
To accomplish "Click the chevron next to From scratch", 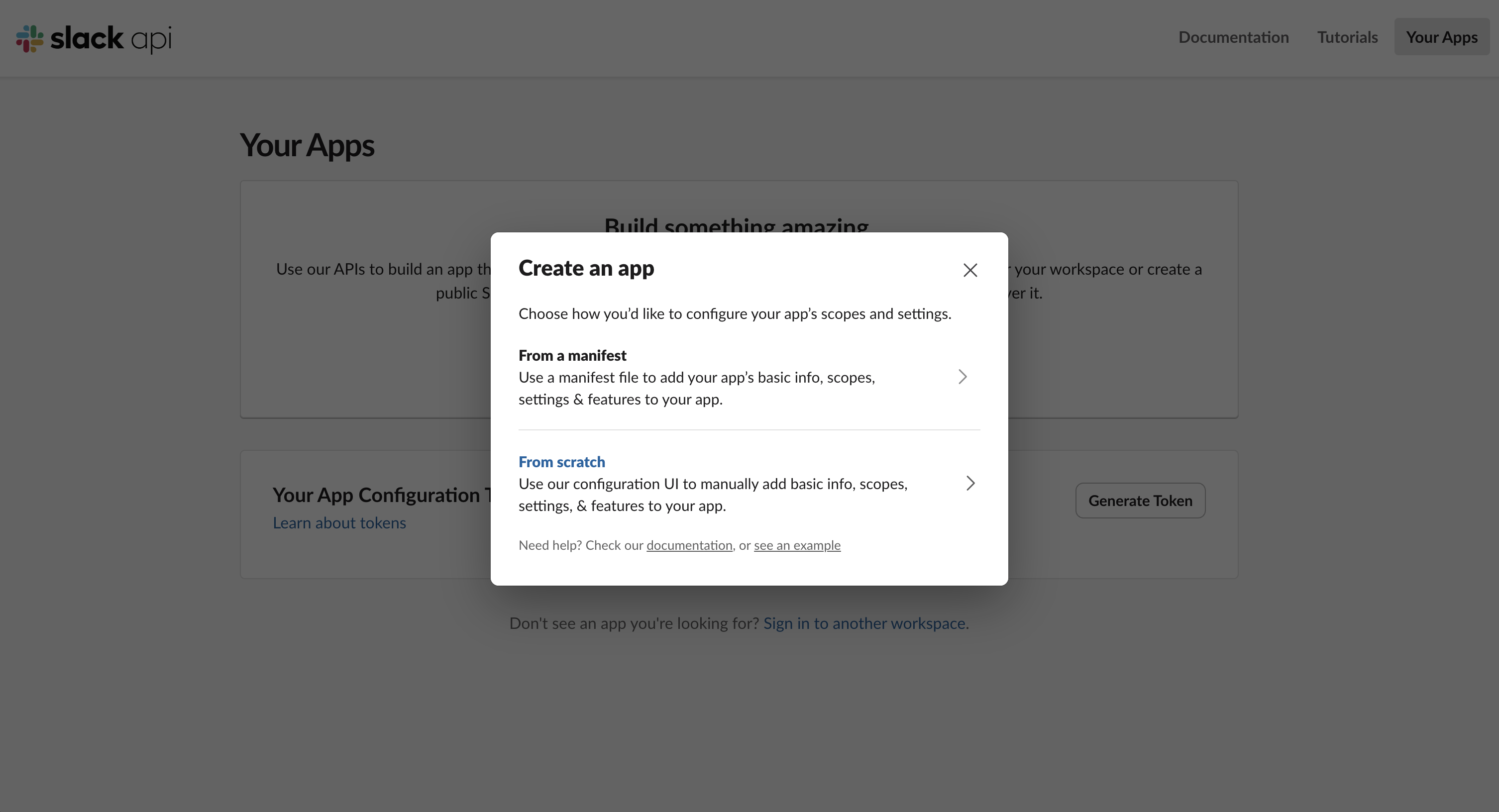I will tap(969, 483).
